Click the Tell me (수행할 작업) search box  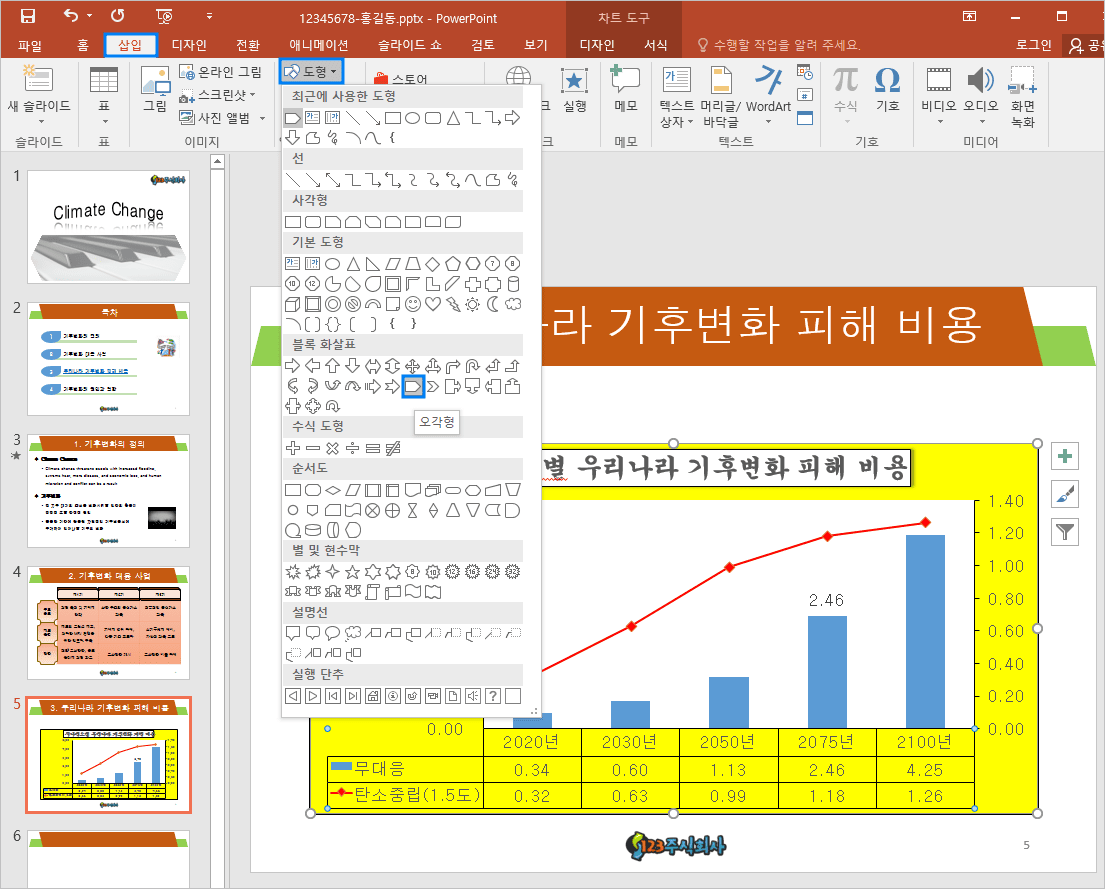click(779, 45)
